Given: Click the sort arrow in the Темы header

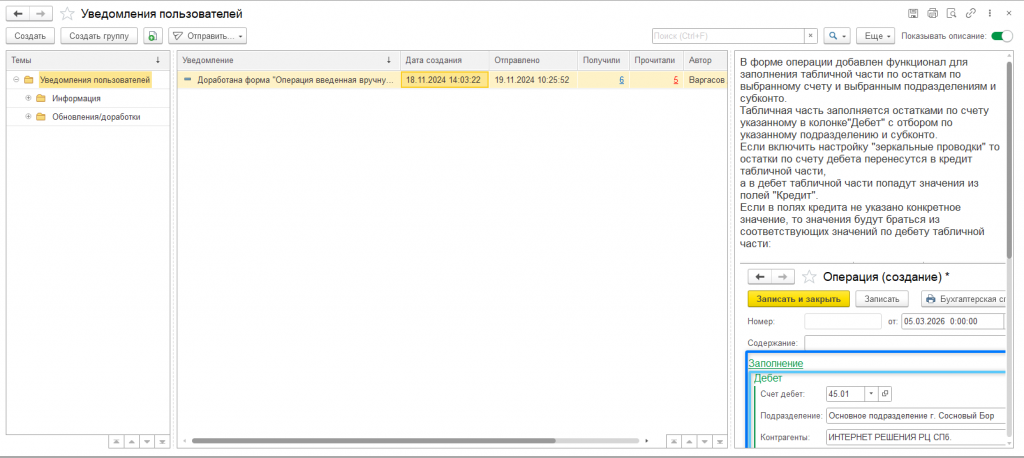Looking at the screenshot, I should 157,60.
